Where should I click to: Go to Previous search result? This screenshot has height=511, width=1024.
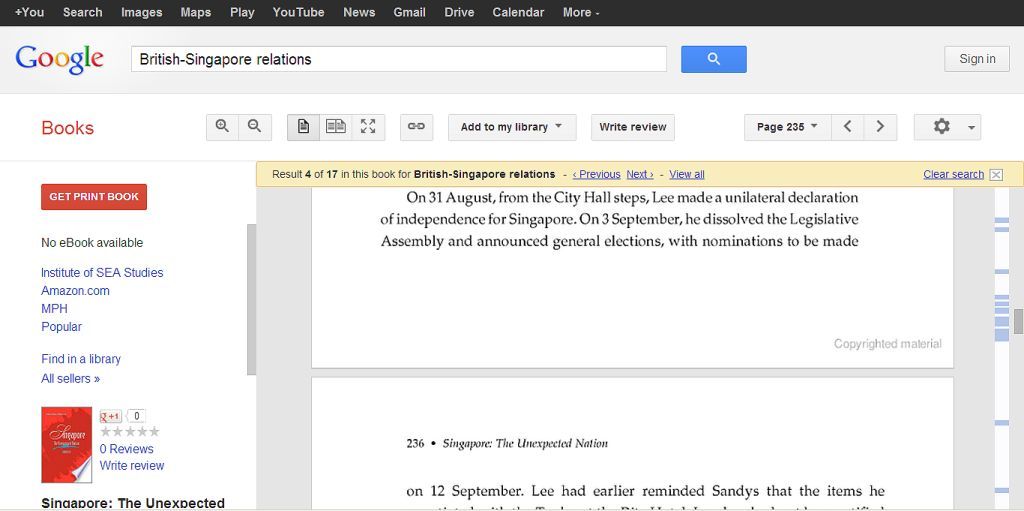[x=596, y=174]
